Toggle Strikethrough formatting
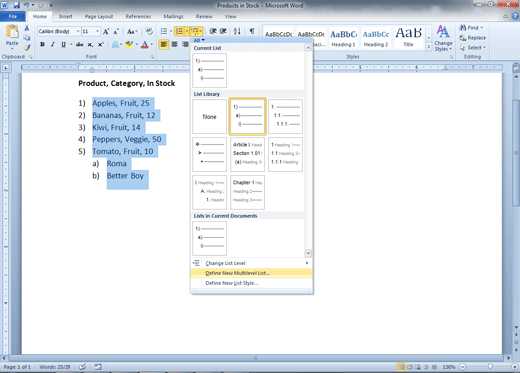Screen dimensions: 520x373 click(79, 44)
